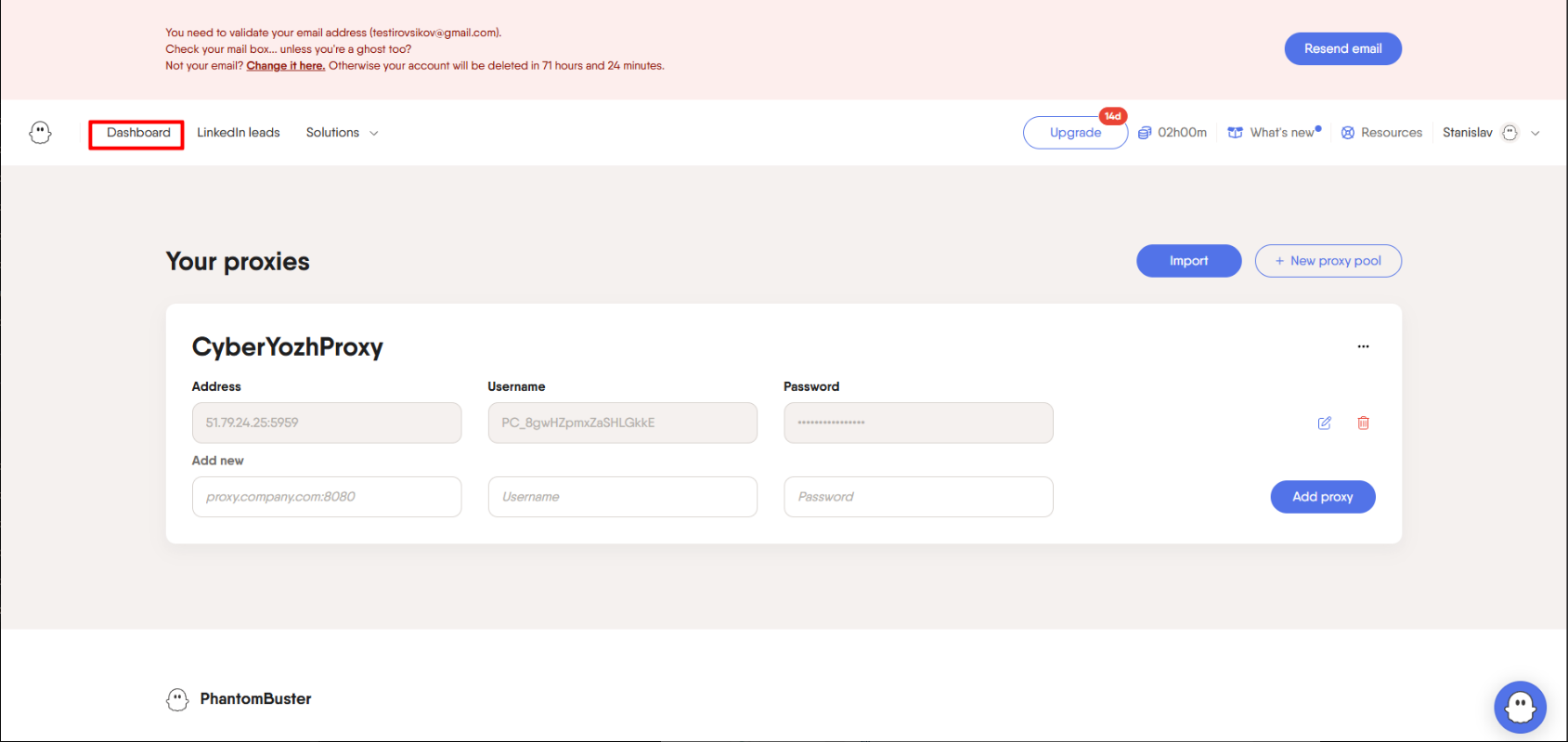Click the Add proxy button
This screenshot has height=742, width=1568.
(1322, 497)
